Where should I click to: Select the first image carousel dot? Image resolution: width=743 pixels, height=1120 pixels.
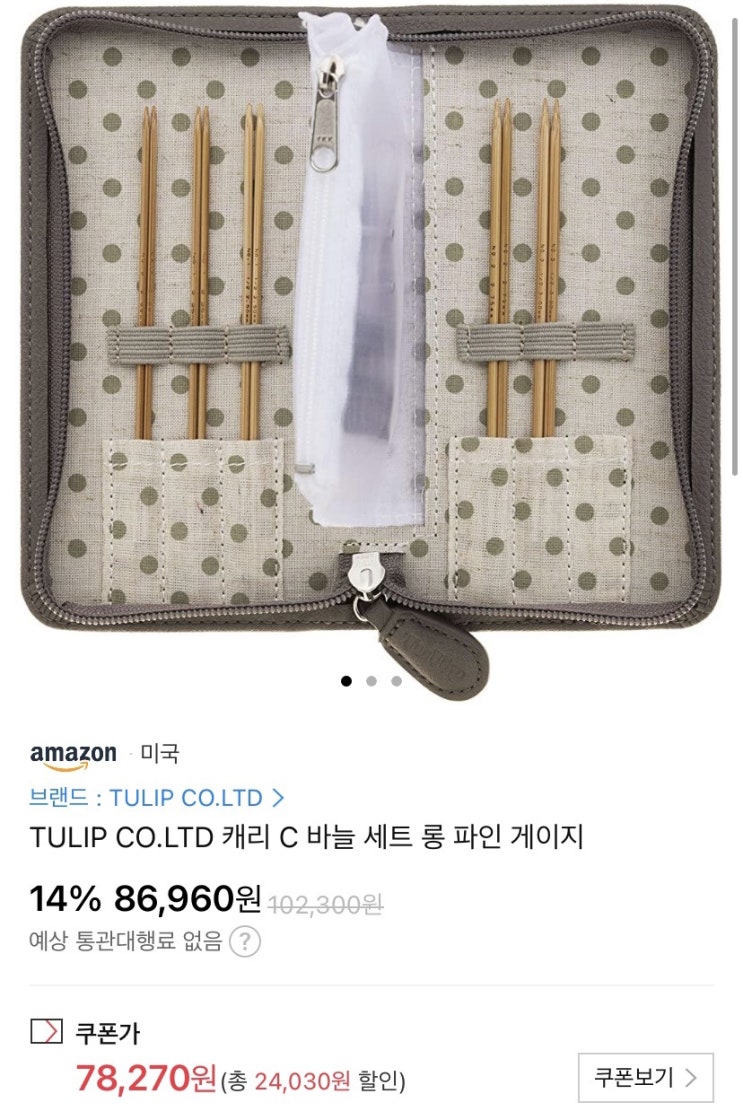pos(346,681)
